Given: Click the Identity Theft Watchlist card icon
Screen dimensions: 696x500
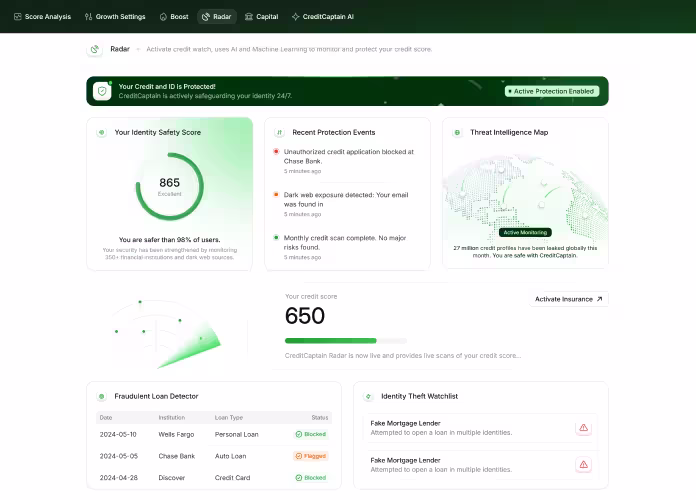Looking at the screenshot, I should click(368, 396).
